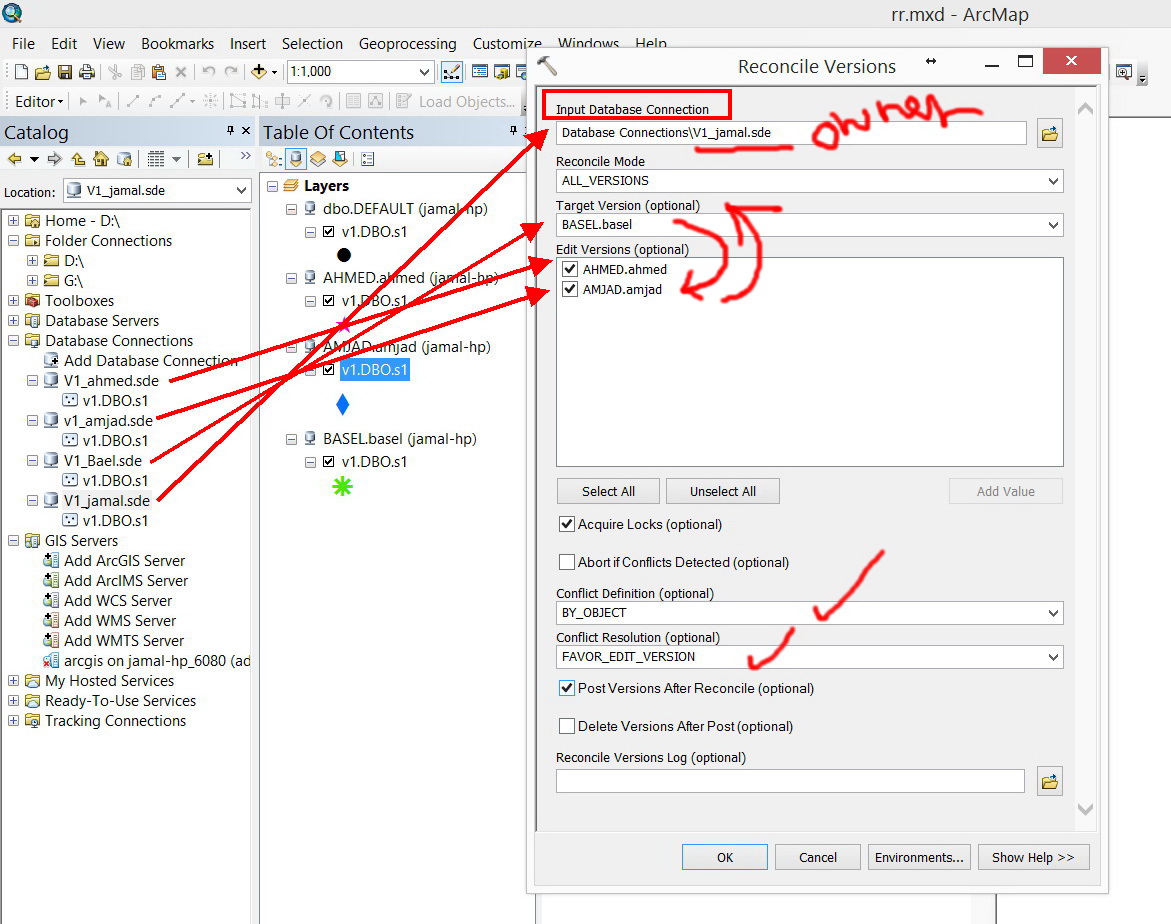Confirm the dialog with OK
1171x924 pixels.
tap(725, 858)
